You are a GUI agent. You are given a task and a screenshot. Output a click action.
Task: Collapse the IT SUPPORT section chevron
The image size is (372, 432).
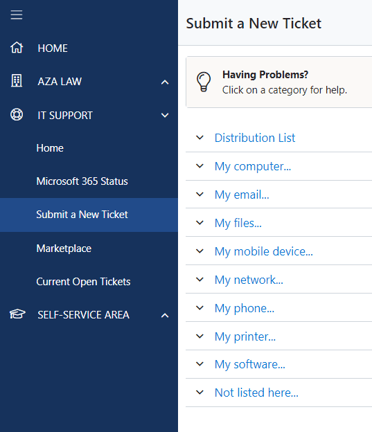(165, 115)
